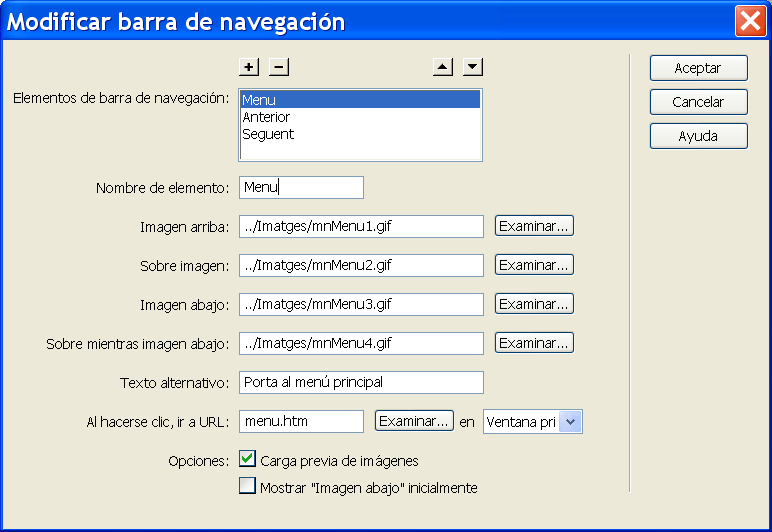The height and width of the screenshot is (532, 772).
Task: Open Ayuda help button
Action: (x=698, y=136)
